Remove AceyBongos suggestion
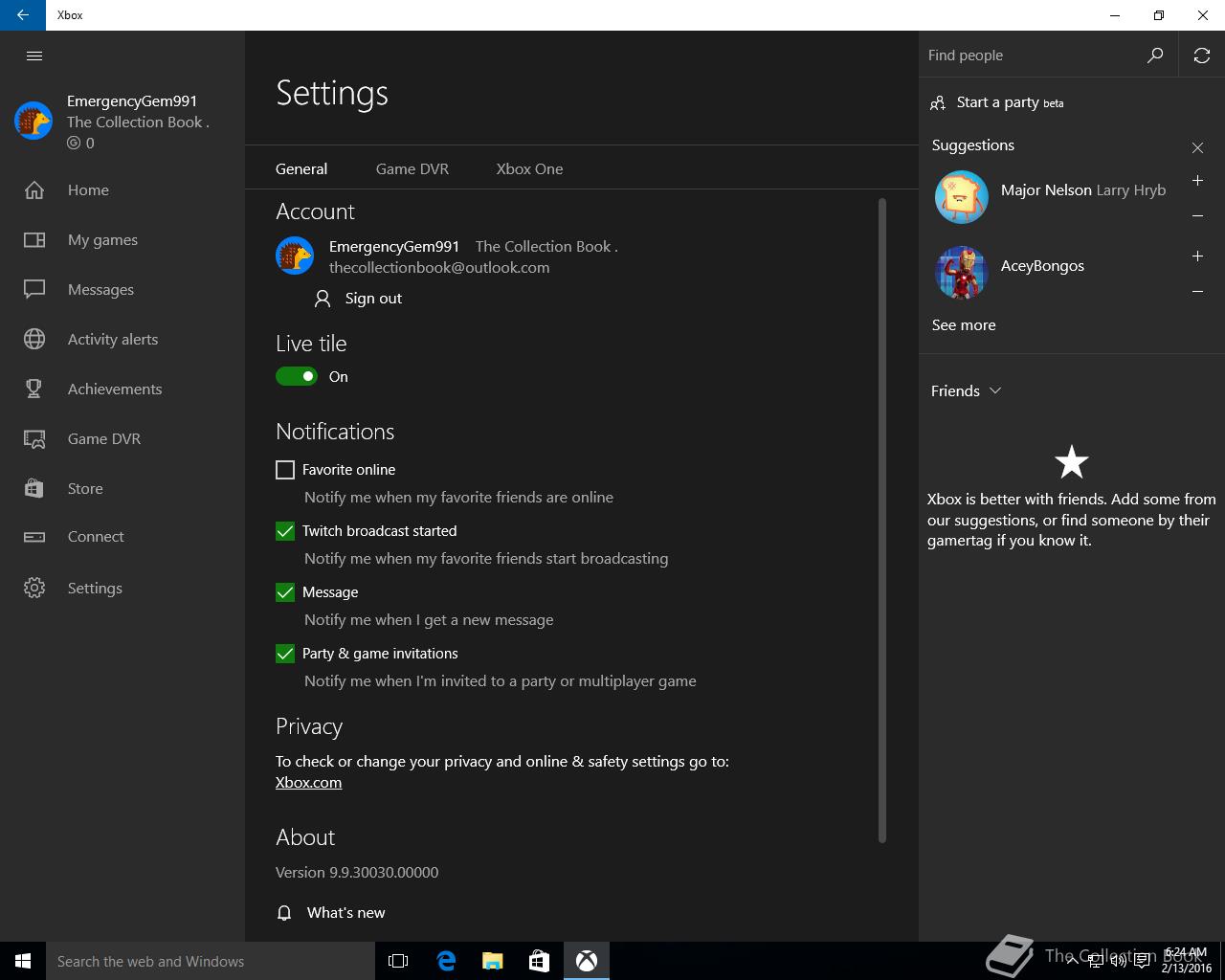Viewport: 1225px width, 980px height. pyautogui.click(x=1197, y=292)
